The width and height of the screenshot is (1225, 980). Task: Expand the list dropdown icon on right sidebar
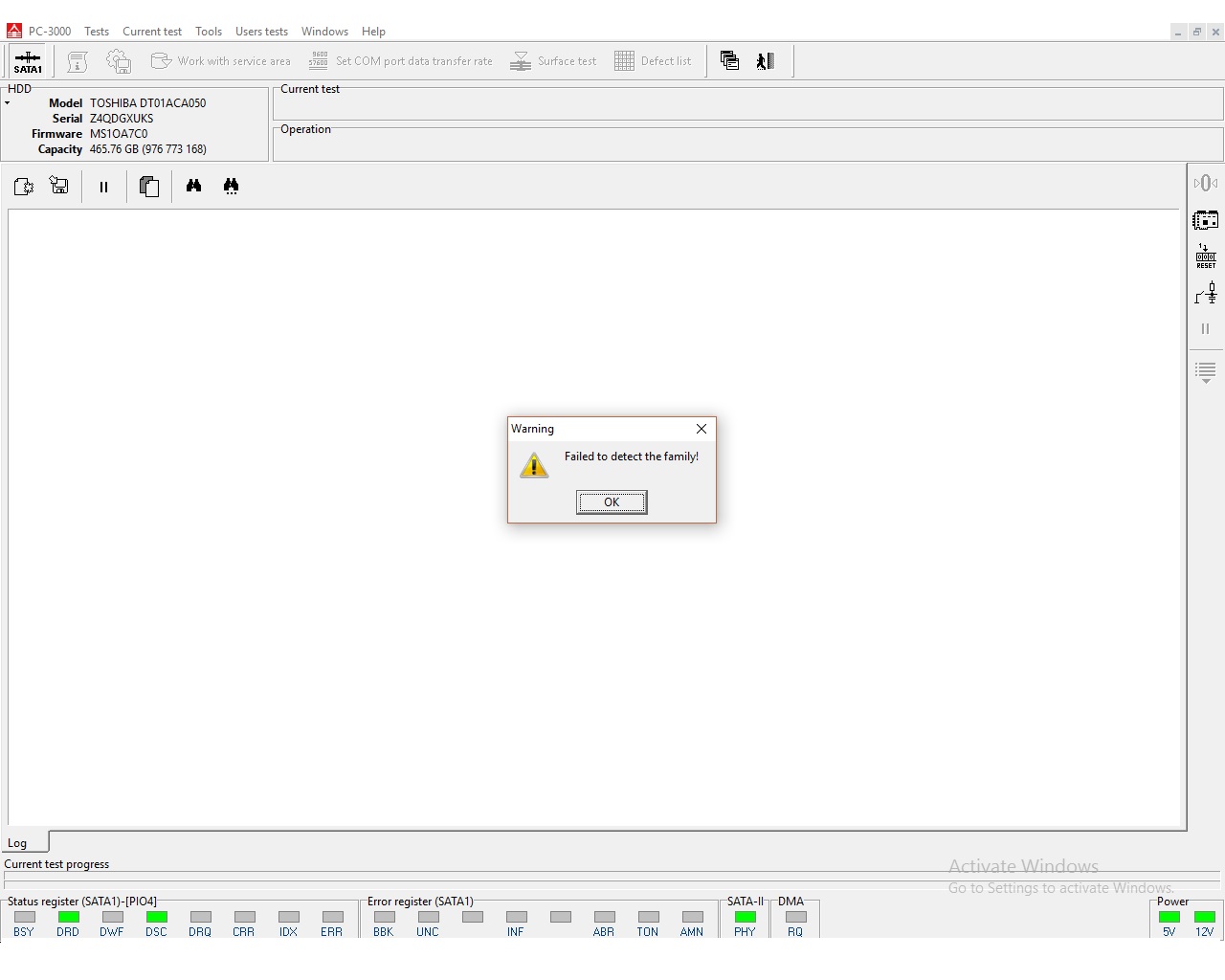[x=1206, y=372]
